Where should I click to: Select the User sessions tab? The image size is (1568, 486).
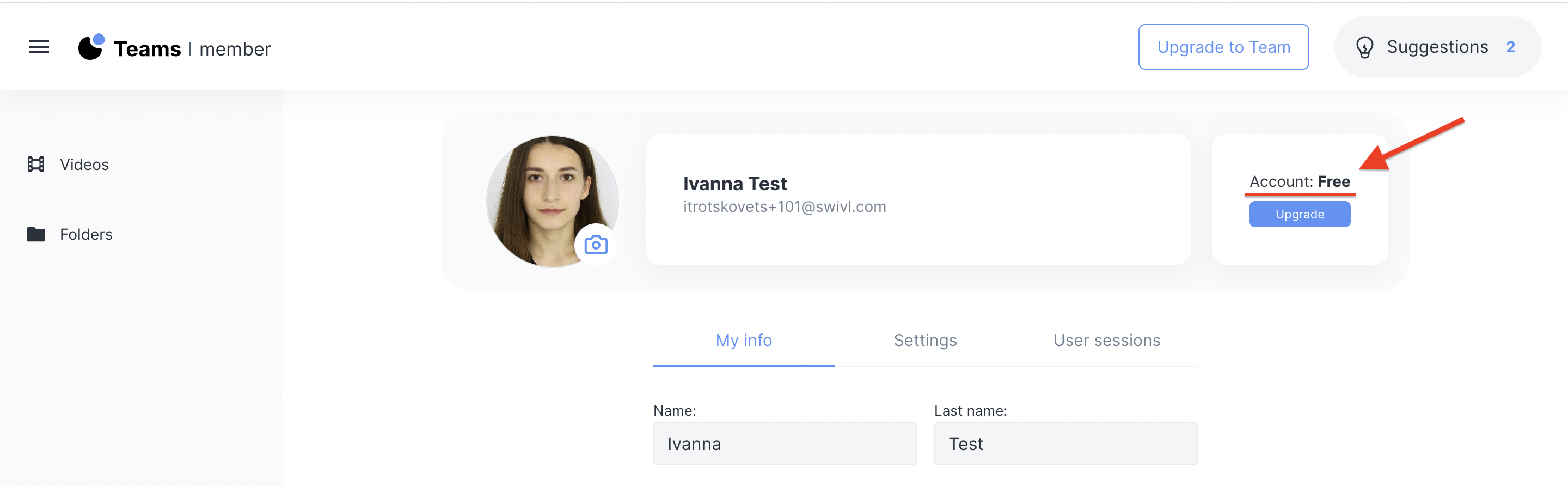1106,341
